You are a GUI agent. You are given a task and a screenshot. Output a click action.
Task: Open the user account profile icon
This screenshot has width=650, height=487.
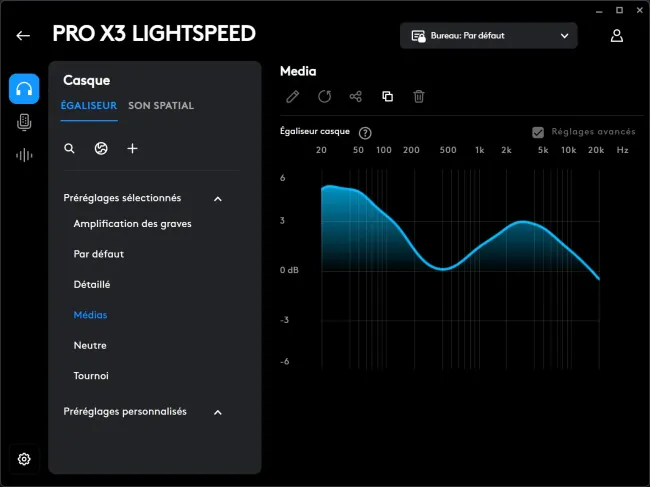click(616, 36)
